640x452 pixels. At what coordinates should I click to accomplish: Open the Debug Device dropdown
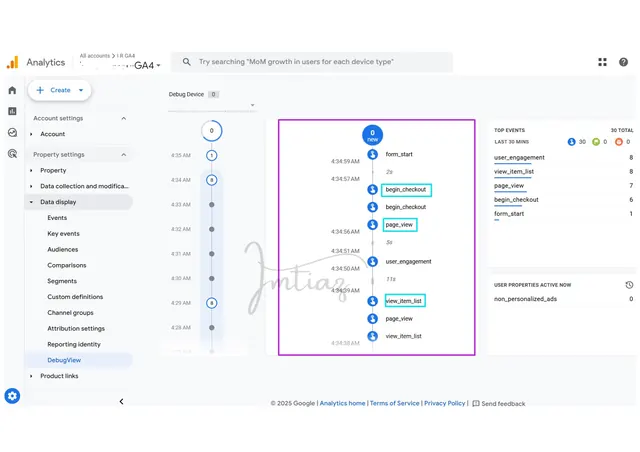(212, 105)
